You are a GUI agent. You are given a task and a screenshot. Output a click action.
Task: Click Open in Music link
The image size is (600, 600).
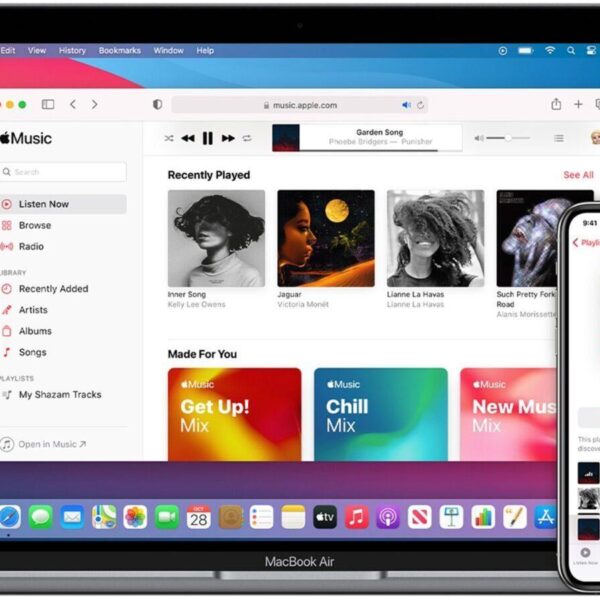(44, 444)
